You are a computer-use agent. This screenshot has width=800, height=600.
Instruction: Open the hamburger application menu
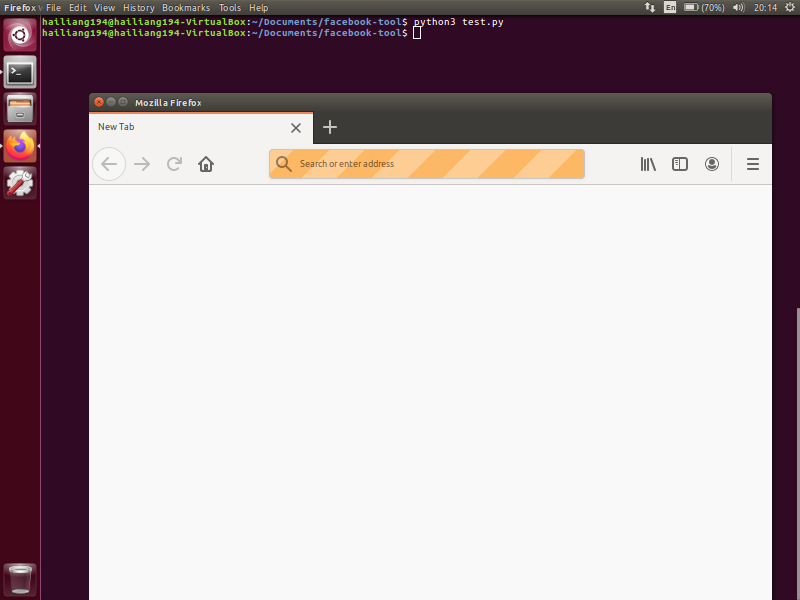753,164
